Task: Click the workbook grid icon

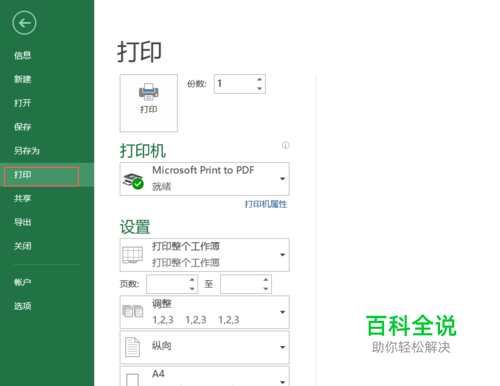Action: pyautogui.click(x=133, y=255)
